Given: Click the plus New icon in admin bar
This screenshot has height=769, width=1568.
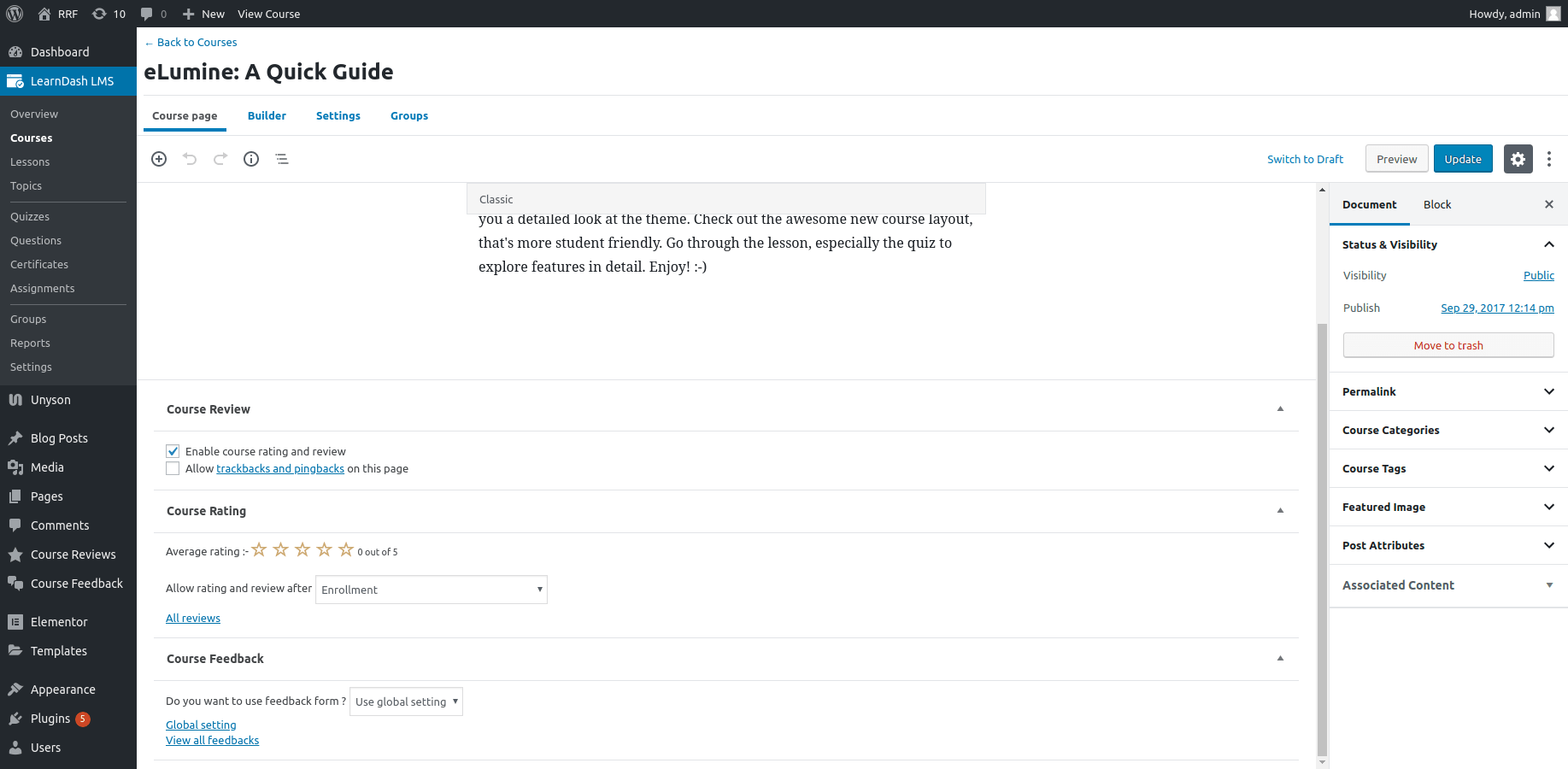Looking at the screenshot, I should click(189, 14).
